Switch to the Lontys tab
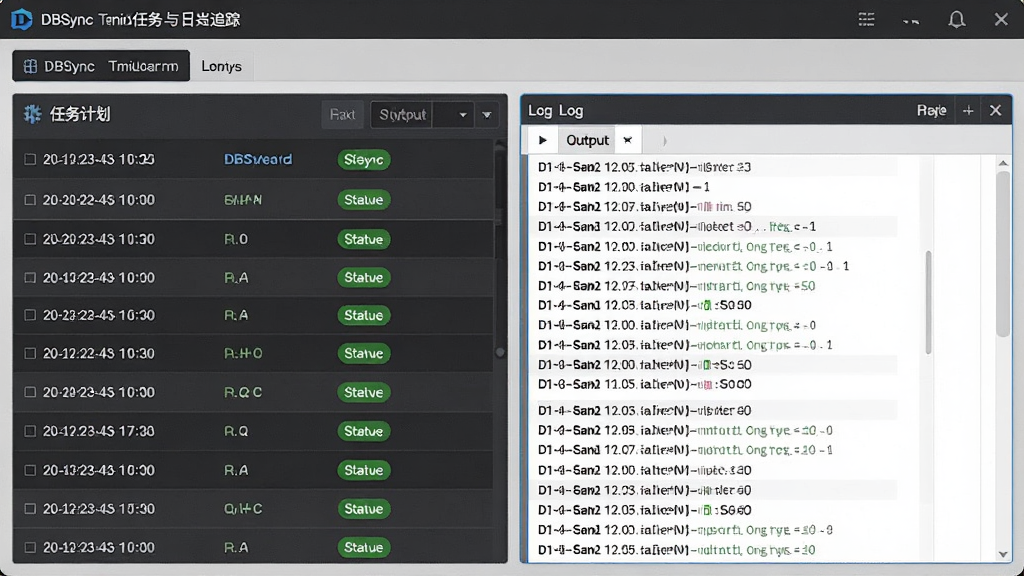This screenshot has width=1024, height=576. (x=221, y=67)
